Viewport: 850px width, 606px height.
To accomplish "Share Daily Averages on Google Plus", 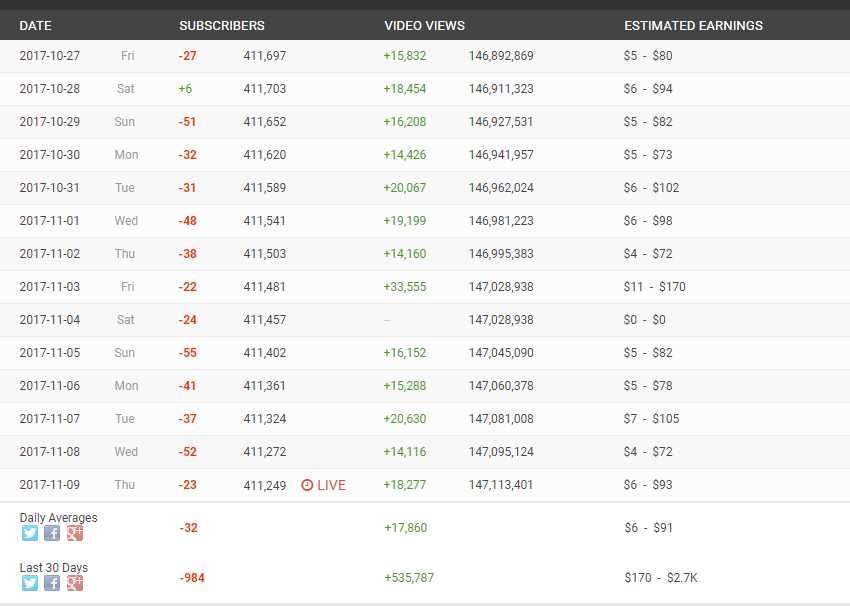I will pos(75,533).
